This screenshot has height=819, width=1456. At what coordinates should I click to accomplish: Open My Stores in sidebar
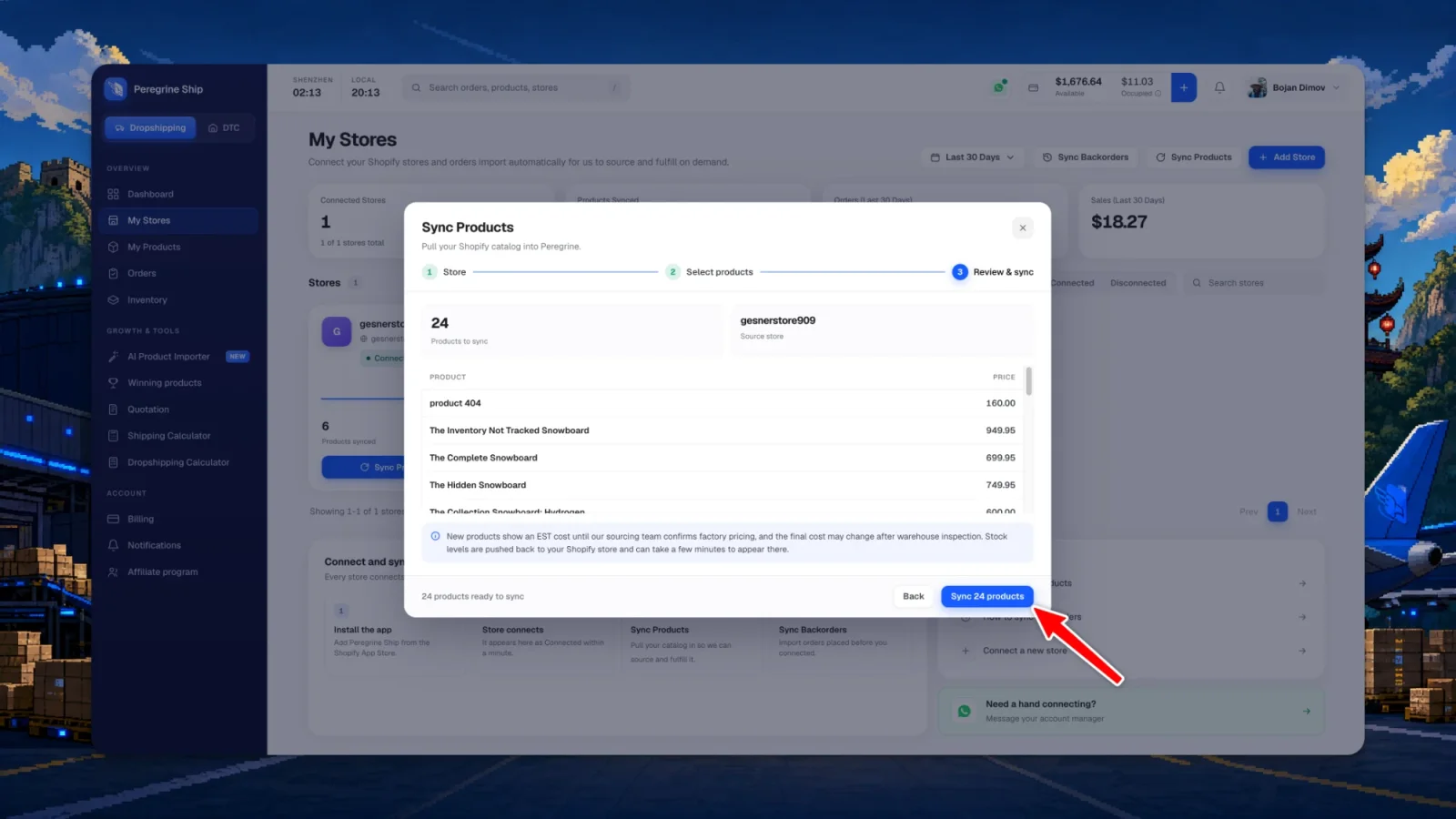(x=179, y=220)
